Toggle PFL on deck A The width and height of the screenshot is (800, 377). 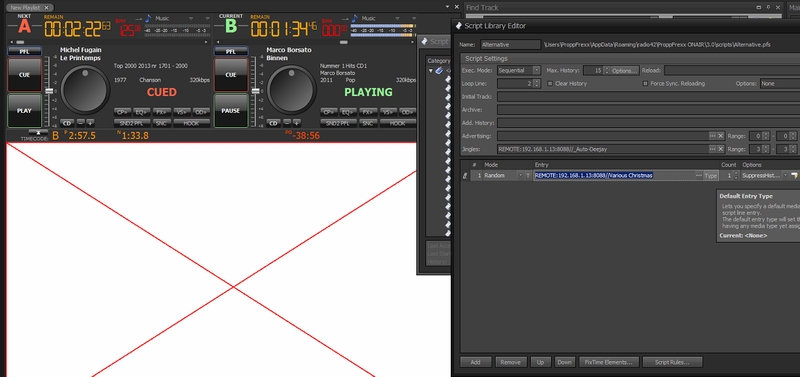tap(24, 52)
